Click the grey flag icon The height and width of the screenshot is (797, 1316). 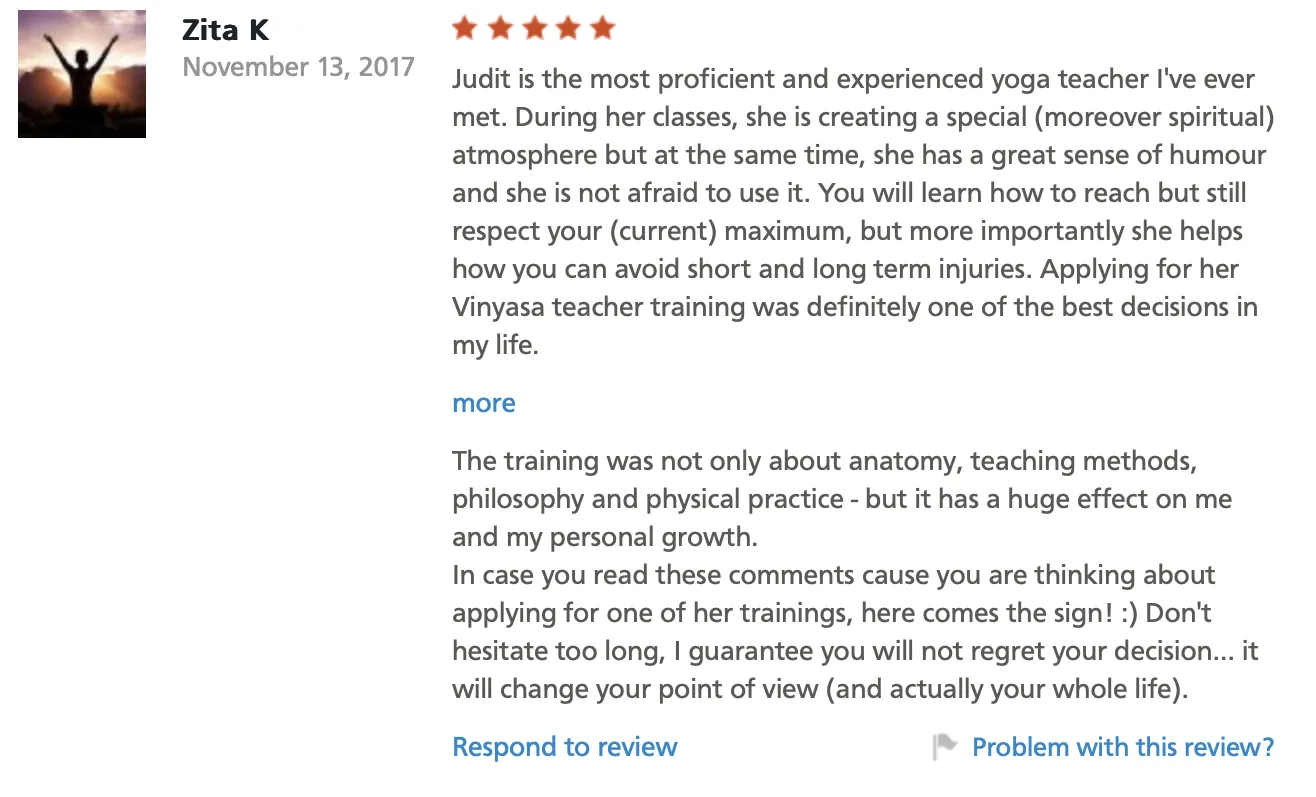(x=945, y=747)
